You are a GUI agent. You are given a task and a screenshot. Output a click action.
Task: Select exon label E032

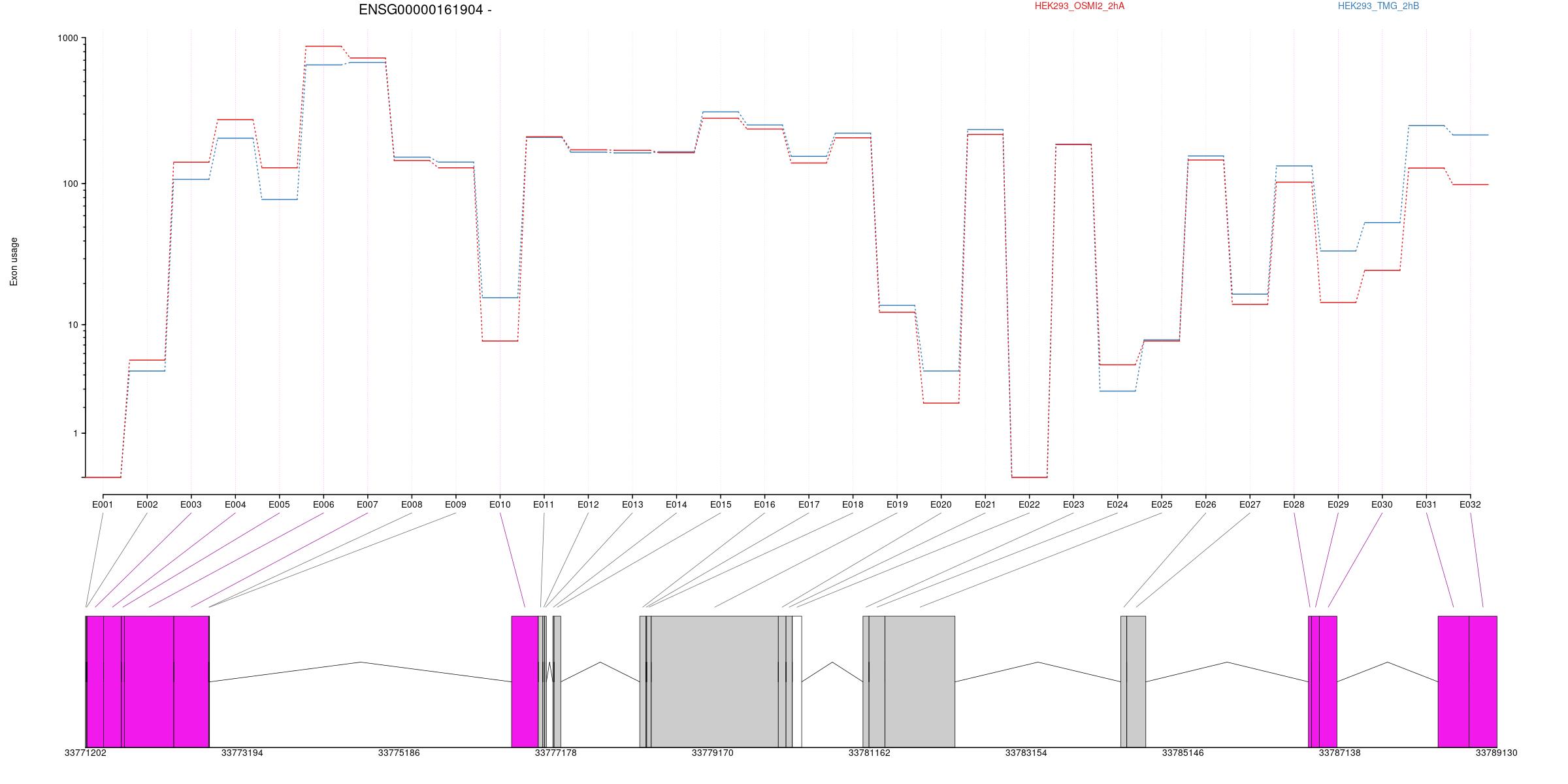(1470, 504)
